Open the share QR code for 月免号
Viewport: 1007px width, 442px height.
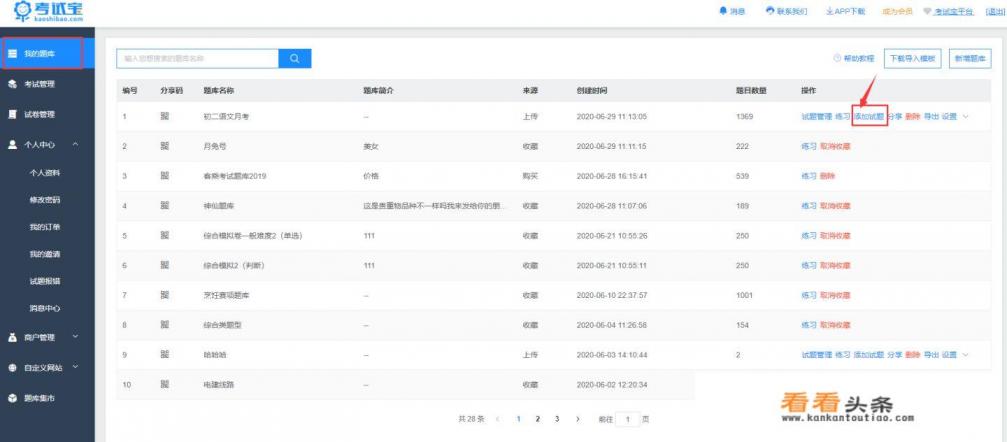[x=164, y=146]
